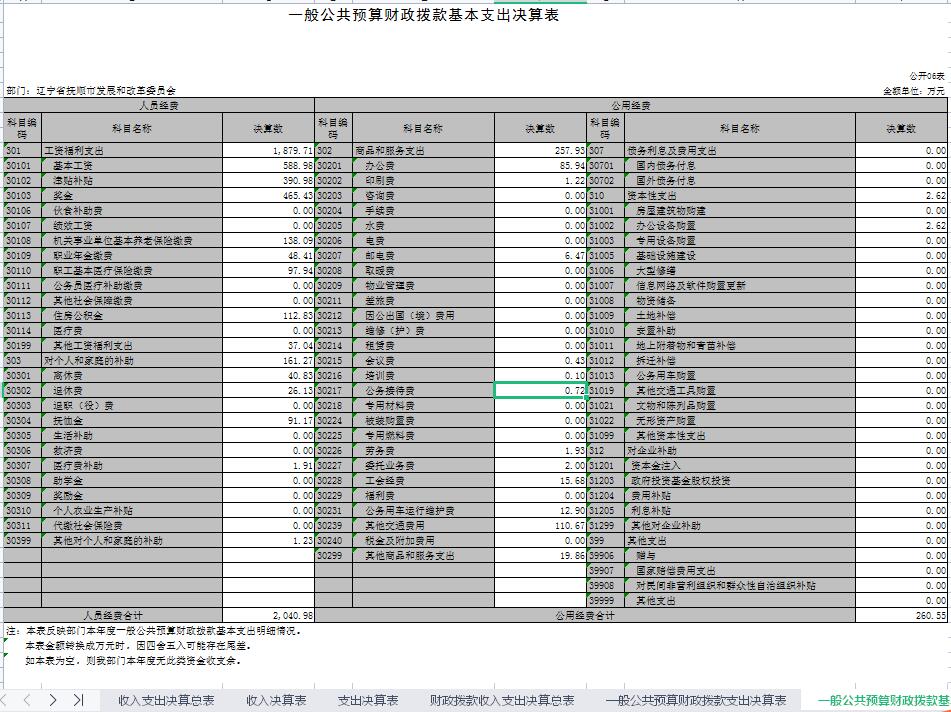Jump to the last sheet tab arrow
Viewport: 951px width, 712px height.
point(79,700)
